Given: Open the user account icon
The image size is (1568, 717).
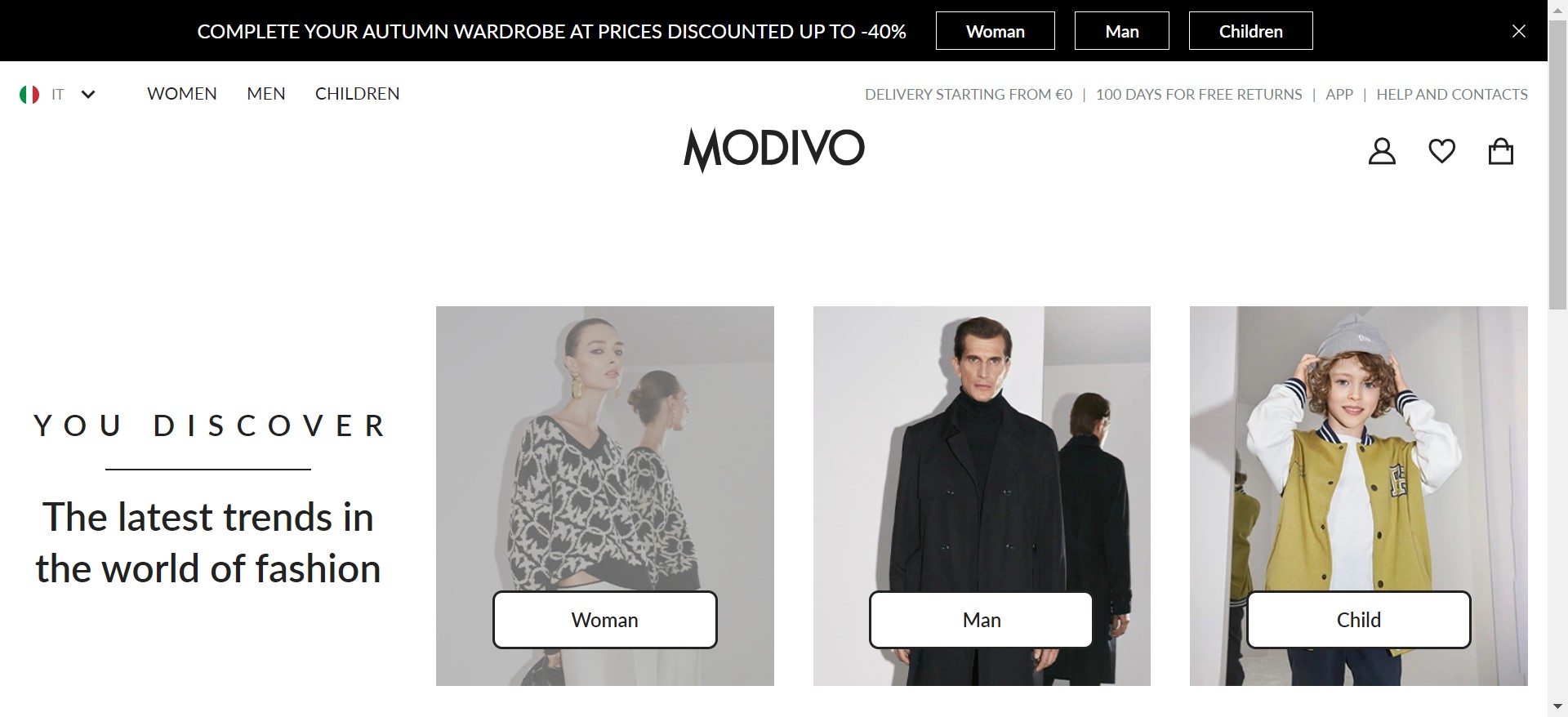Looking at the screenshot, I should (1382, 152).
